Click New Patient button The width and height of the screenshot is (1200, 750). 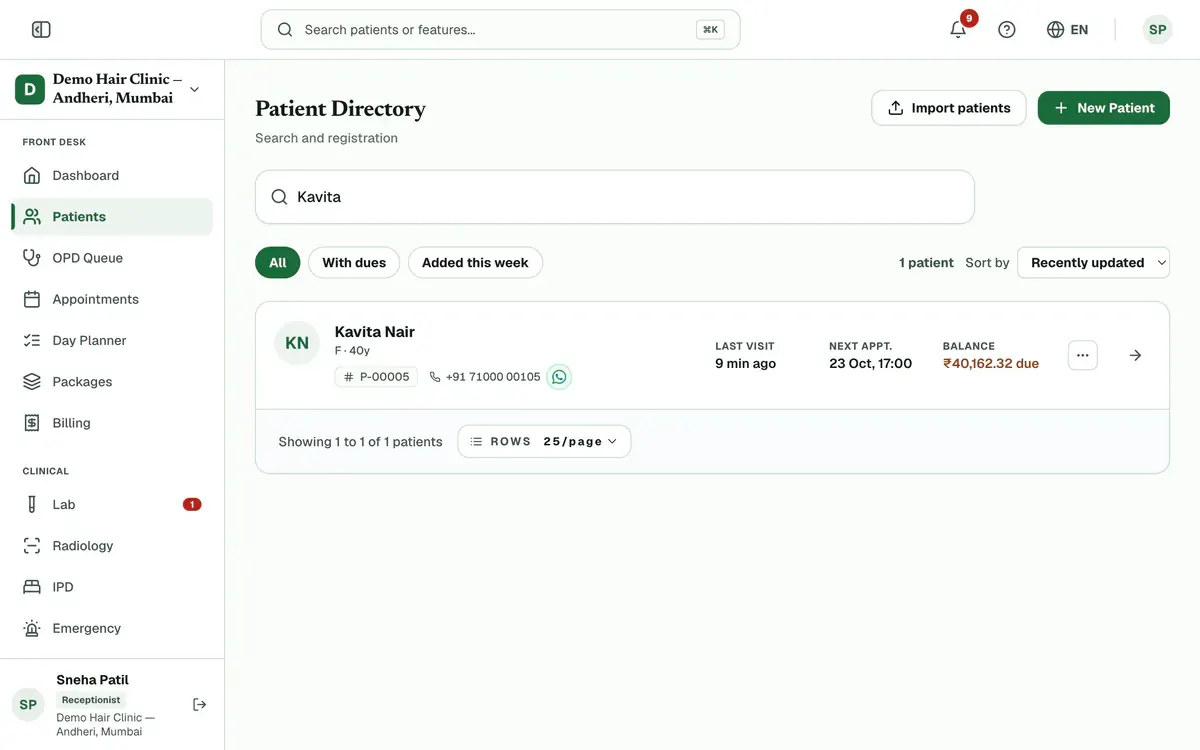coord(1104,108)
